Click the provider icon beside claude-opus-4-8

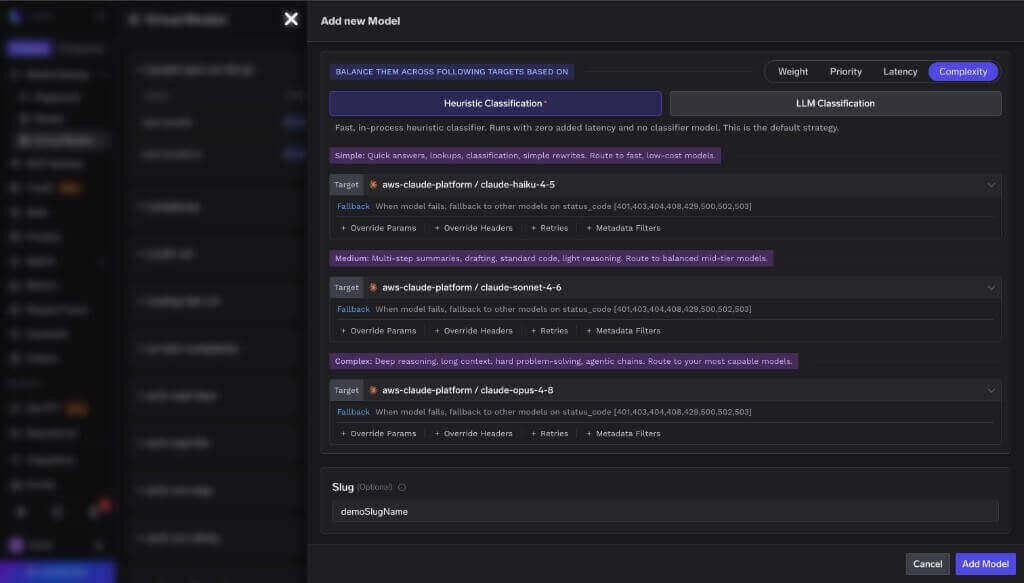pos(373,390)
